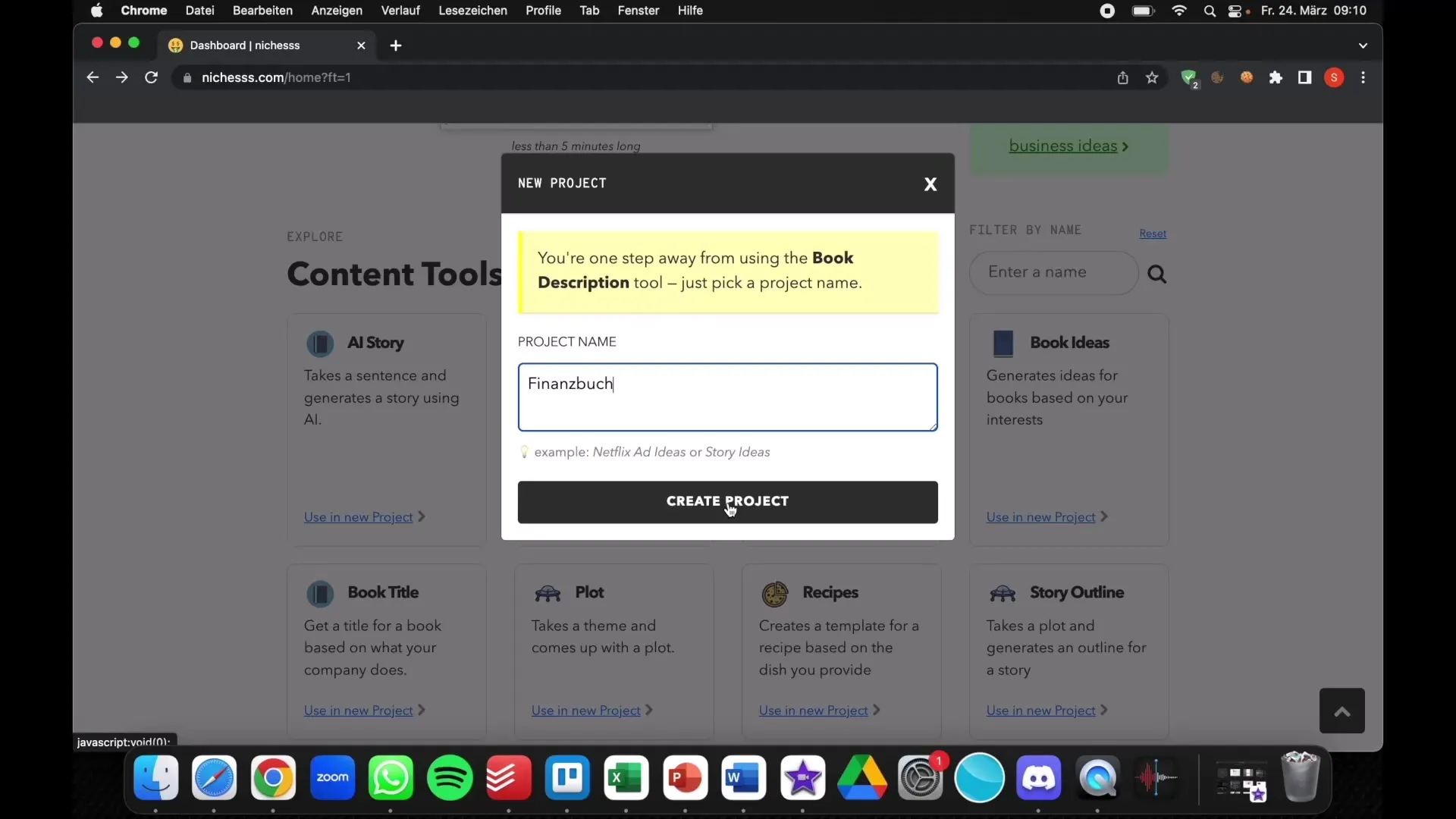Click the AI Story tool icon
This screenshot has width=1456, height=819.
click(x=320, y=343)
